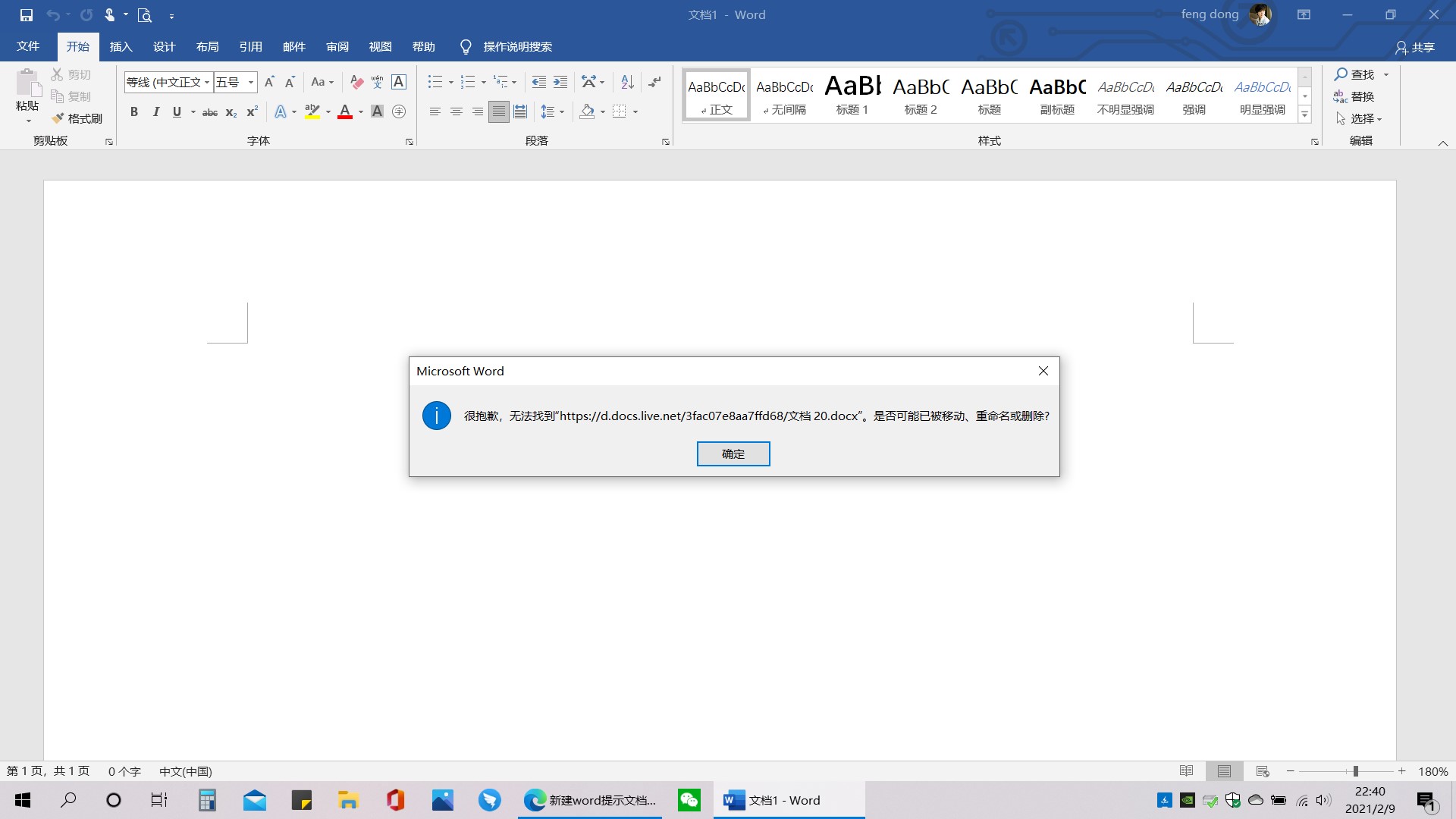Switch to the Review (审阅) tab
The width and height of the screenshot is (1456, 819).
pyautogui.click(x=337, y=47)
